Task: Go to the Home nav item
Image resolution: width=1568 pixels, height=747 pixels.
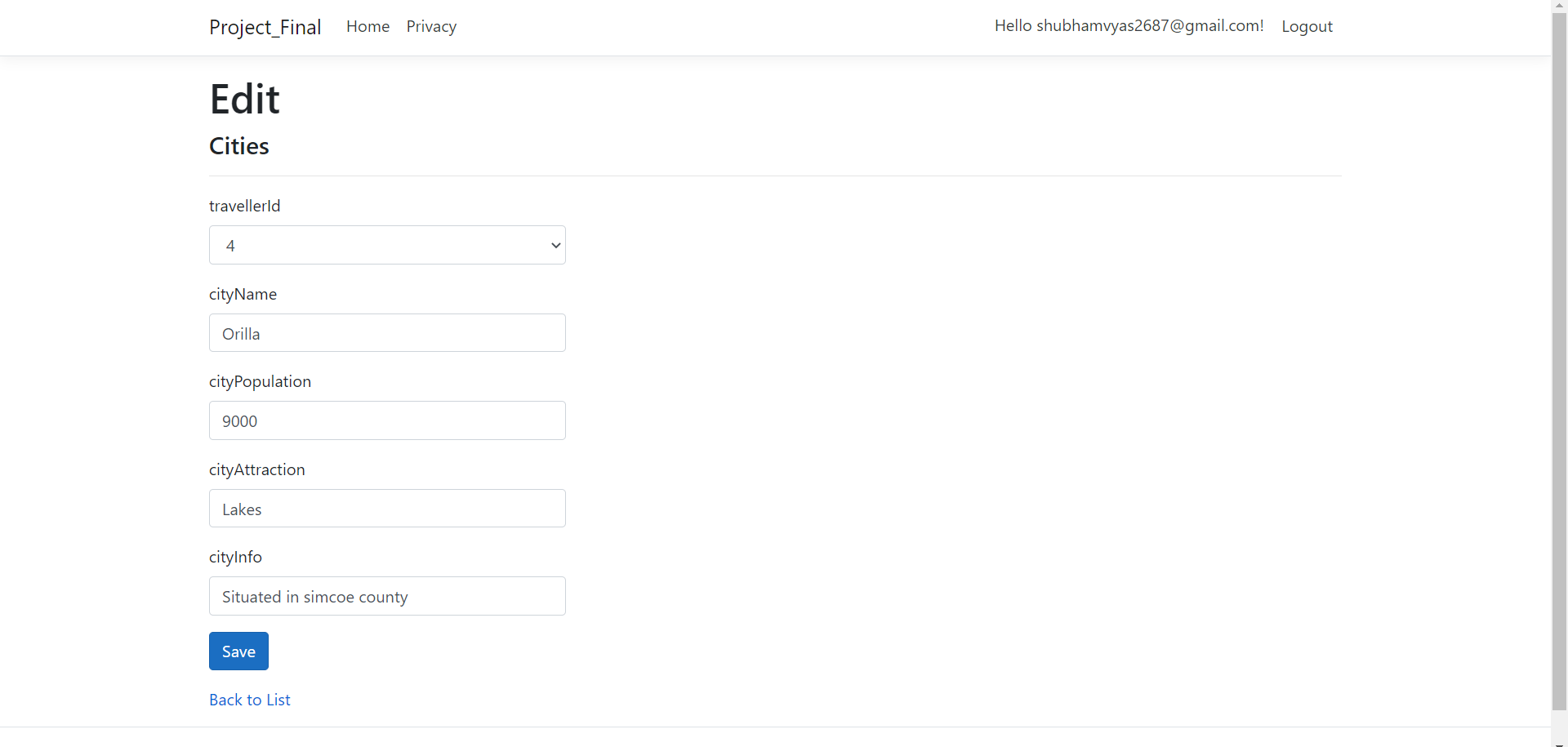Action: click(x=367, y=26)
